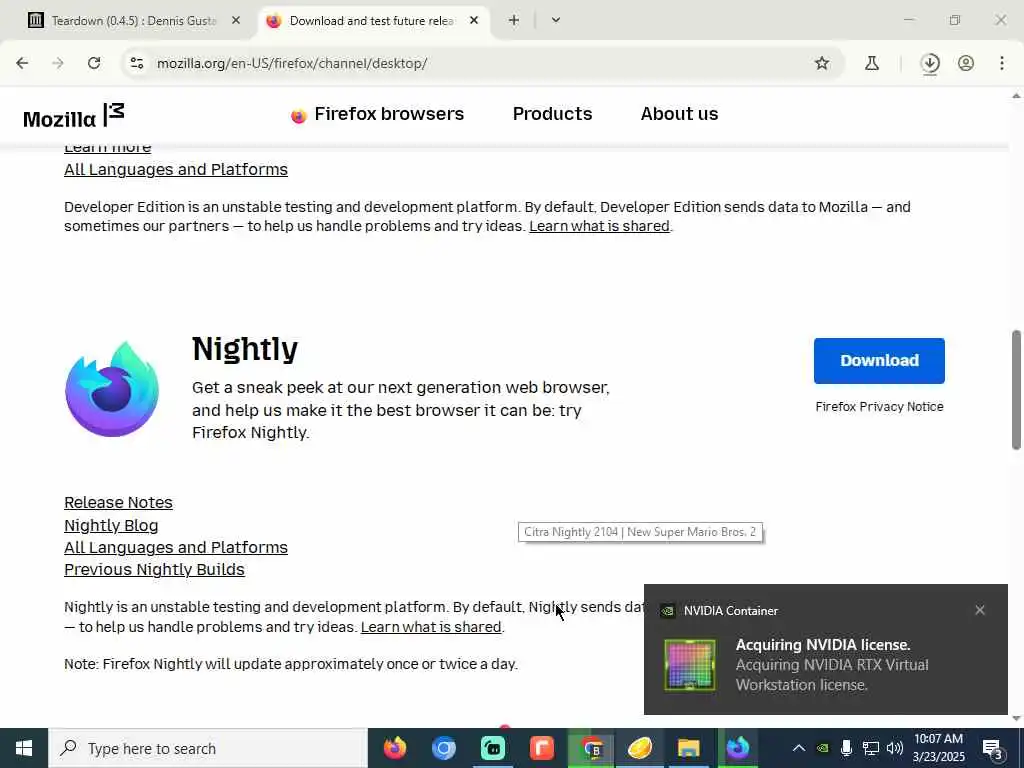This screenshot has width=1024, height=768.
Task: Click Developer Edition Learn what is shared link
Action: point(600,226)
